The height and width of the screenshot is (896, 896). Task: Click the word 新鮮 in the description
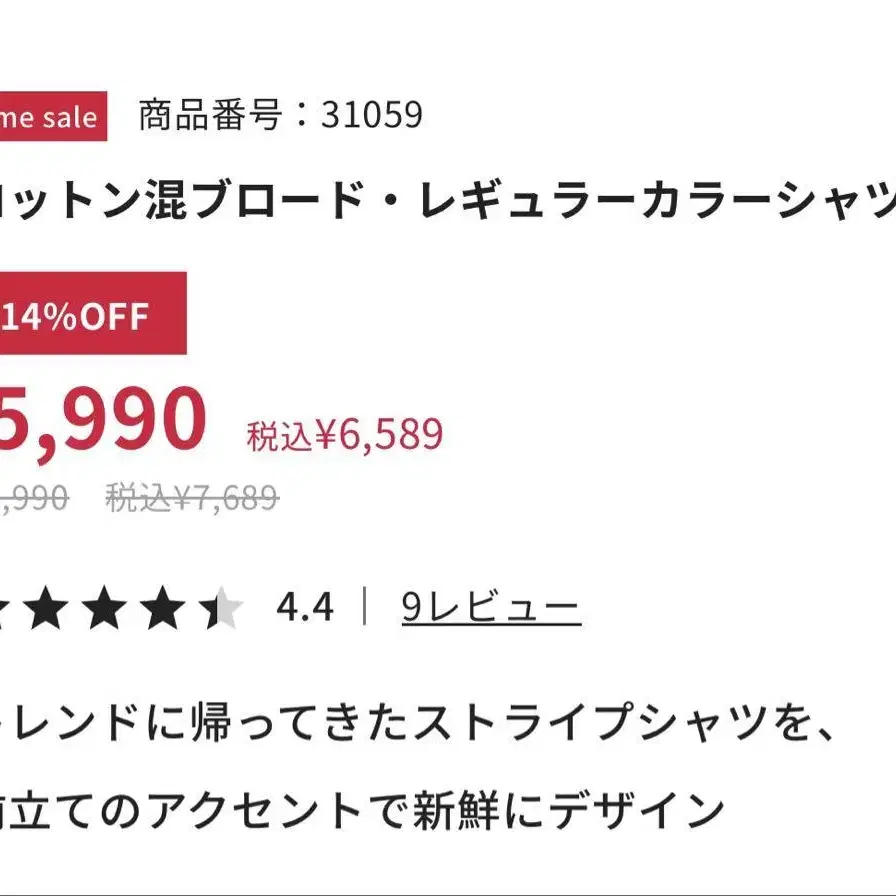[x=456, y=810]
